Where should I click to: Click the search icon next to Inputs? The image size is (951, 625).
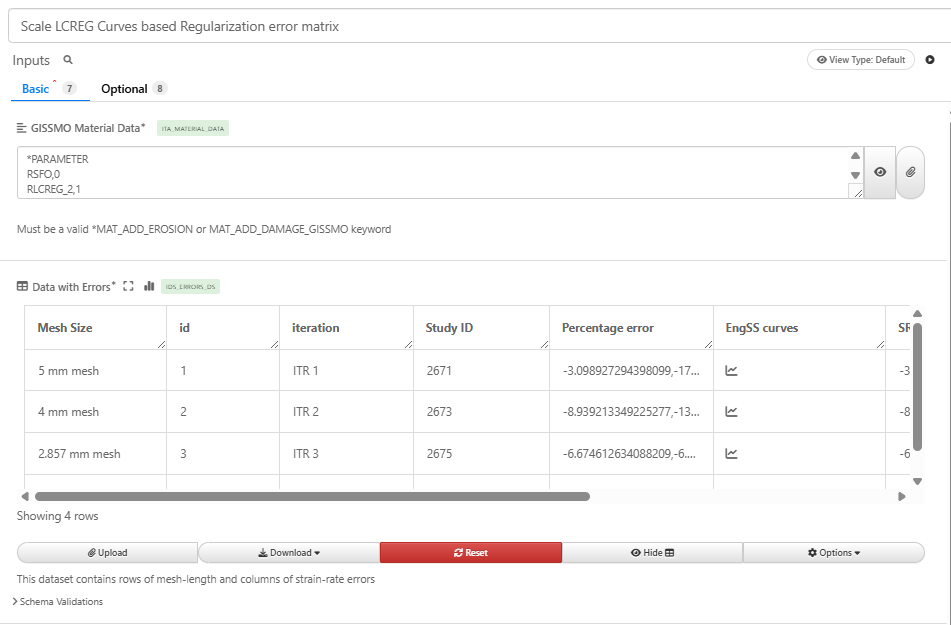tap(68, 60)
